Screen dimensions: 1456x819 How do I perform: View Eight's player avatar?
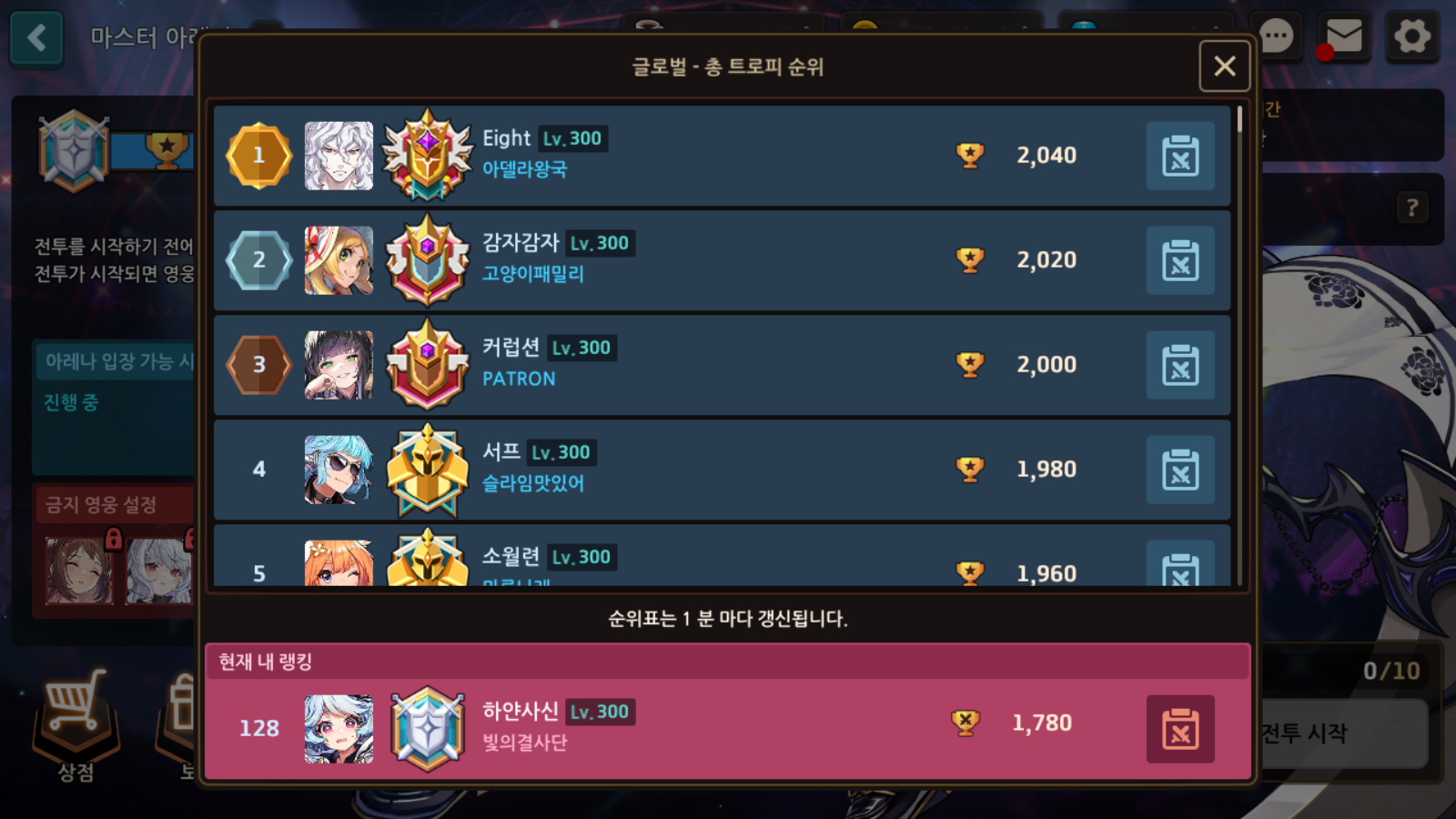[339, 156]
